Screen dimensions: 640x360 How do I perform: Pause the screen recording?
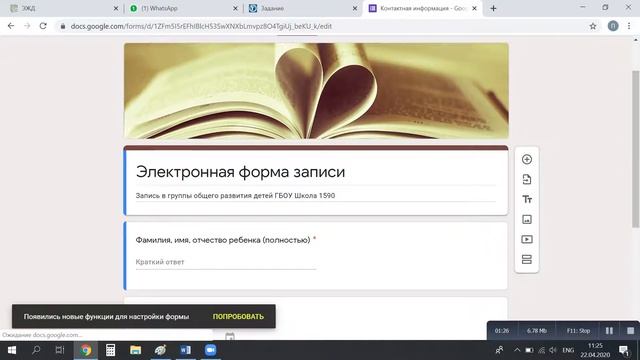coord(609,331)
